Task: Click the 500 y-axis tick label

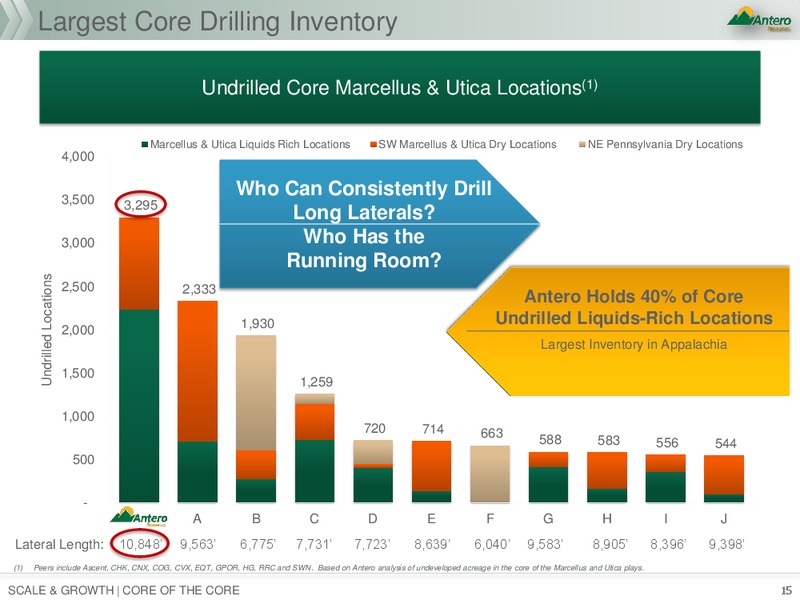Action: 83,460
